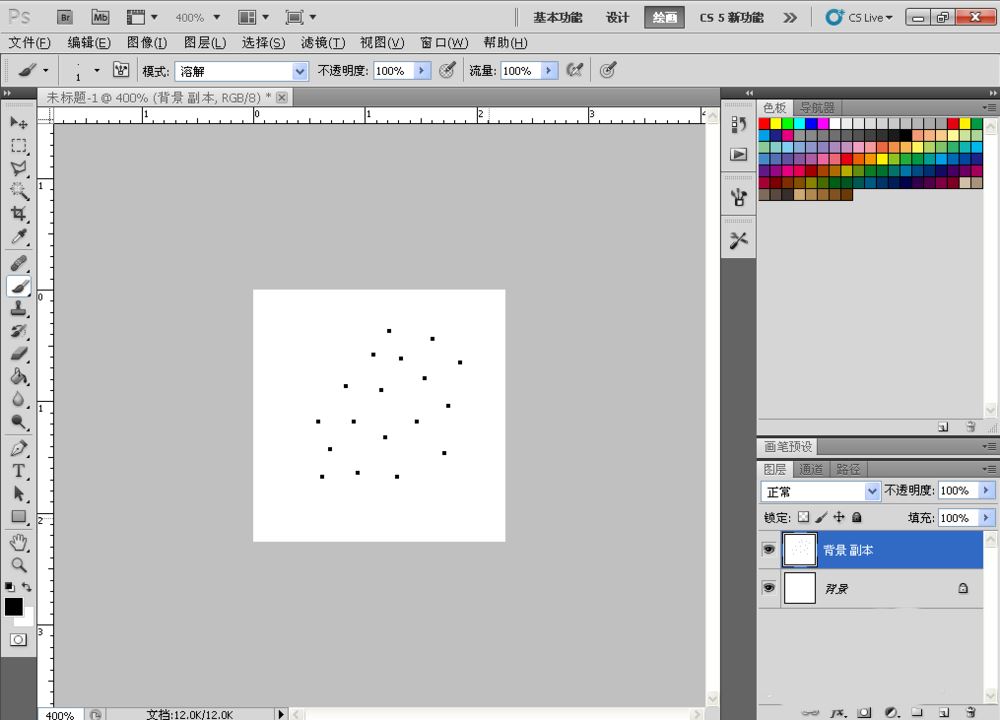The image size is (1000, 720).
Task: Select the Pen tool
Action: [x=18, y=448]
